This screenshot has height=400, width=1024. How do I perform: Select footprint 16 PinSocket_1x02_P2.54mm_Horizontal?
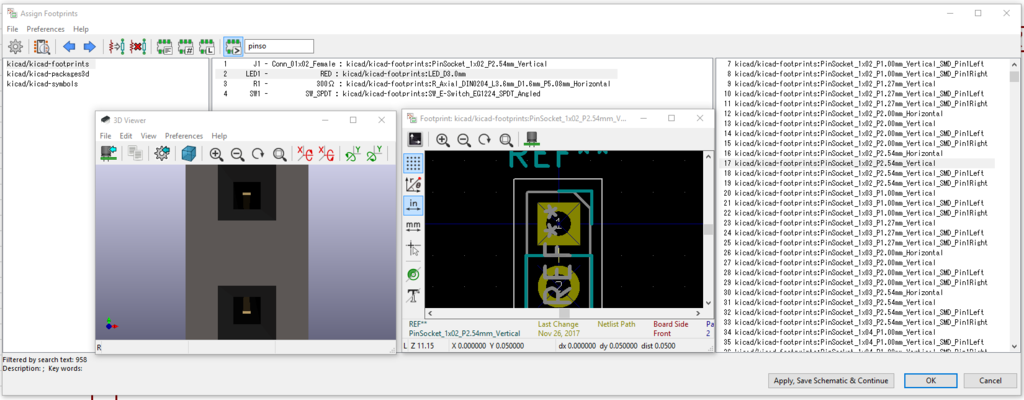pos(857,153)
